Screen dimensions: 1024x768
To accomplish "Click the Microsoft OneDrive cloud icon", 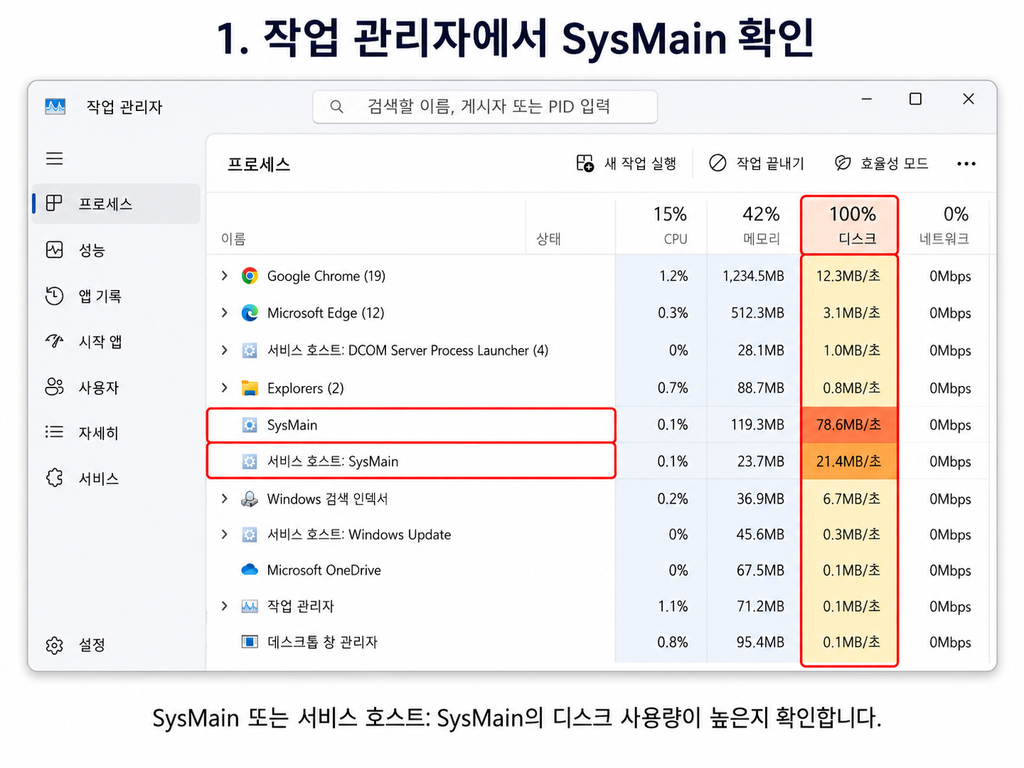I will point(249,570).
